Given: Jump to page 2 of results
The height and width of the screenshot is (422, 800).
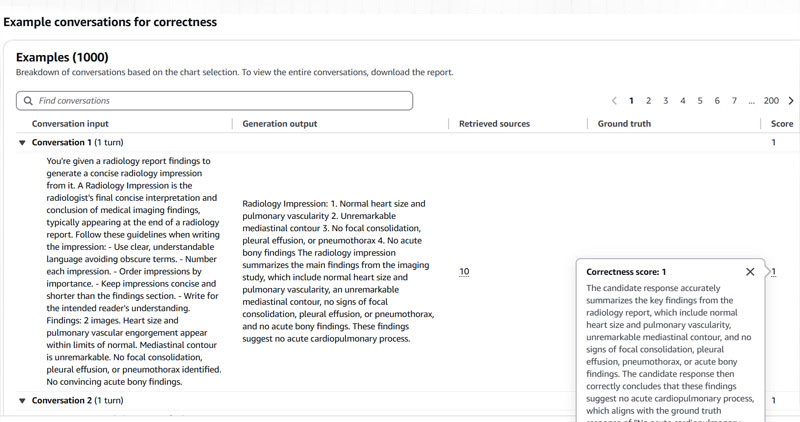Looking at the screenshot, I should coord(648,101).
